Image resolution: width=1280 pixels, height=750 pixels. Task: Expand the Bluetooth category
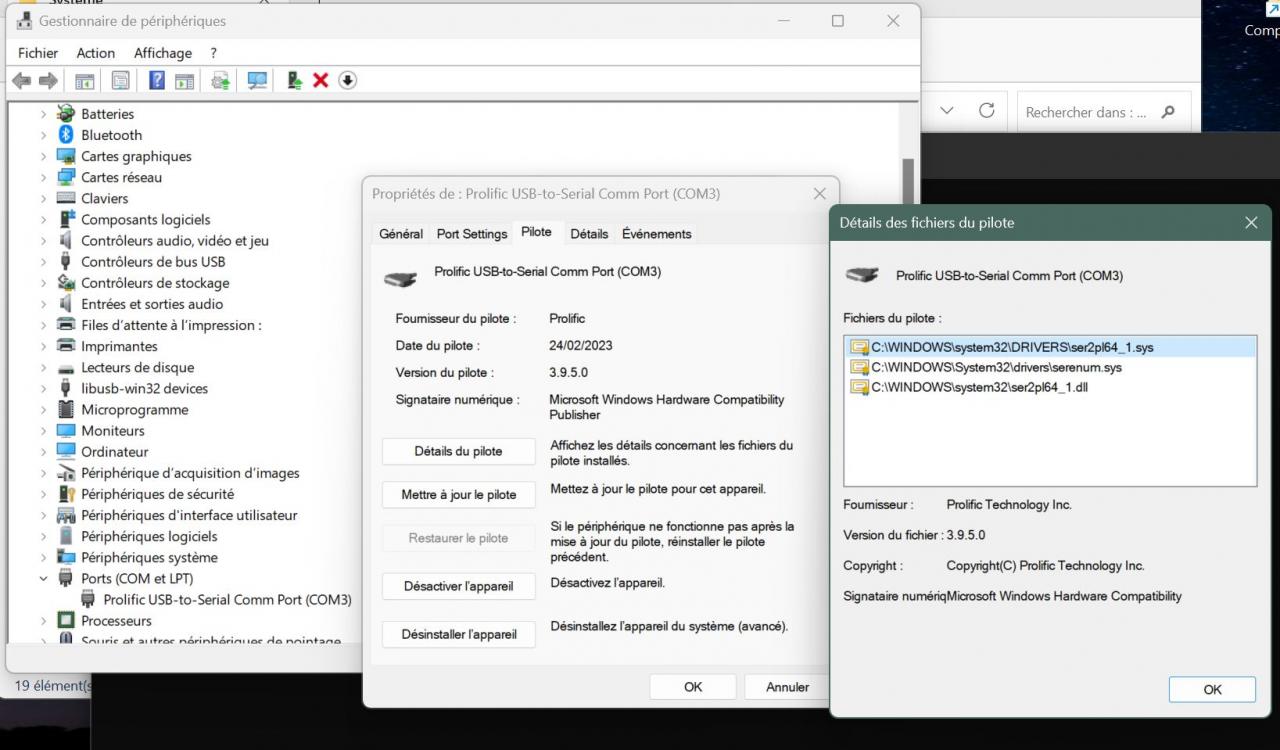coord(43,135)
